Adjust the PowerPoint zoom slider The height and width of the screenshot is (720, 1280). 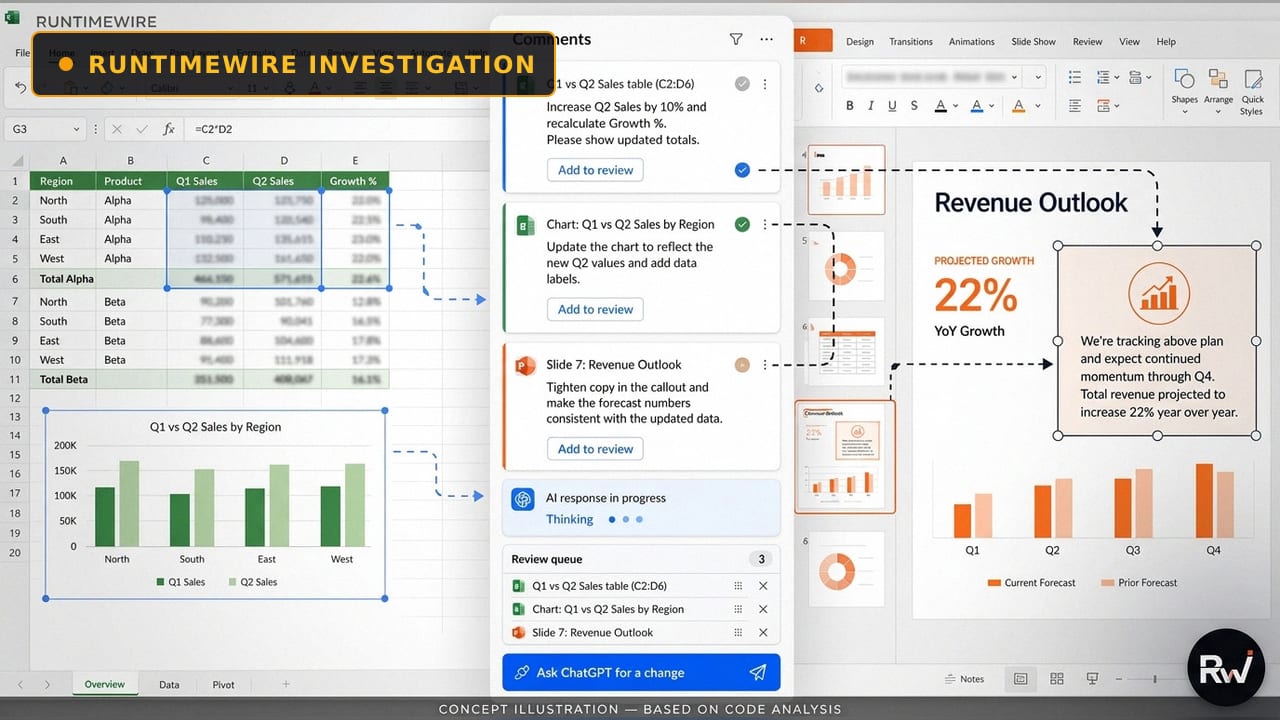coord(1155,679)
